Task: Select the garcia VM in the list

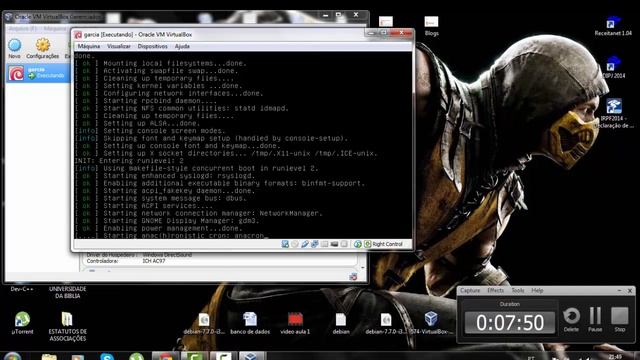Action: pos(38,73)
